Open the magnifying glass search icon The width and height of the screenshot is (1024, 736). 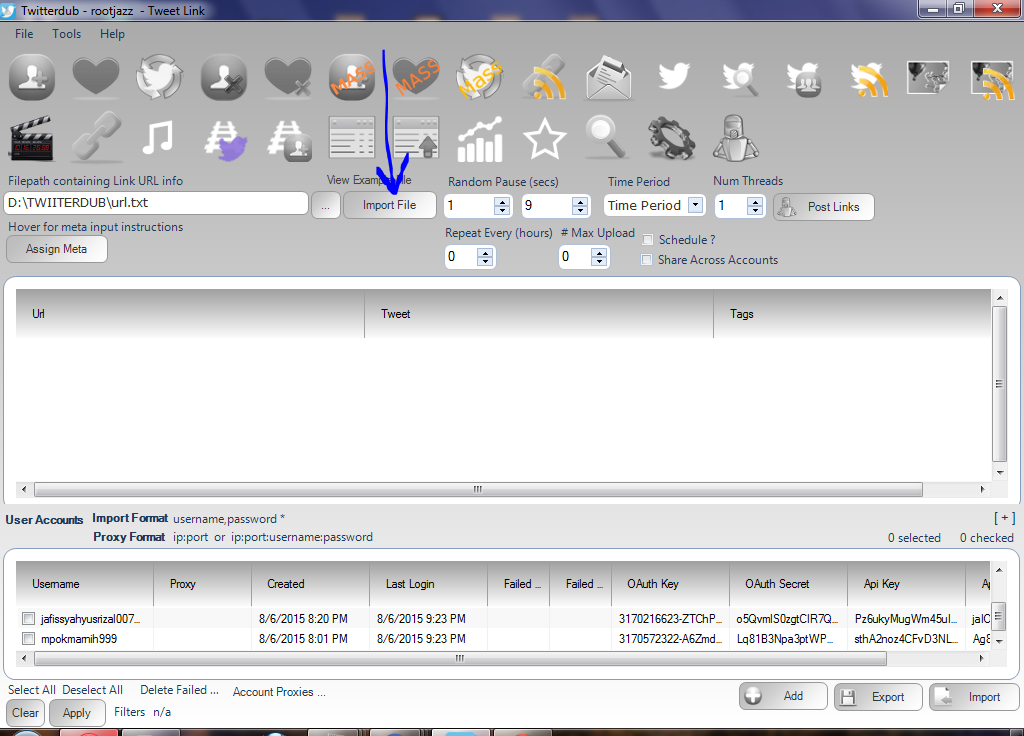[x=607, y=137]
